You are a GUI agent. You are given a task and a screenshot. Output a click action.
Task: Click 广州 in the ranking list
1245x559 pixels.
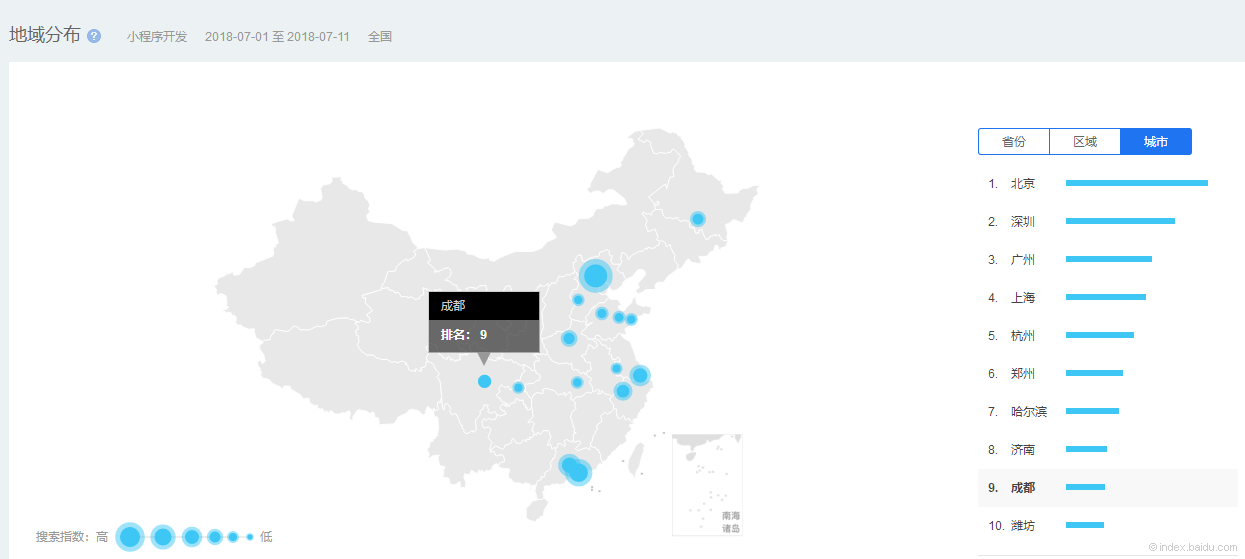tap(1023, 260)
